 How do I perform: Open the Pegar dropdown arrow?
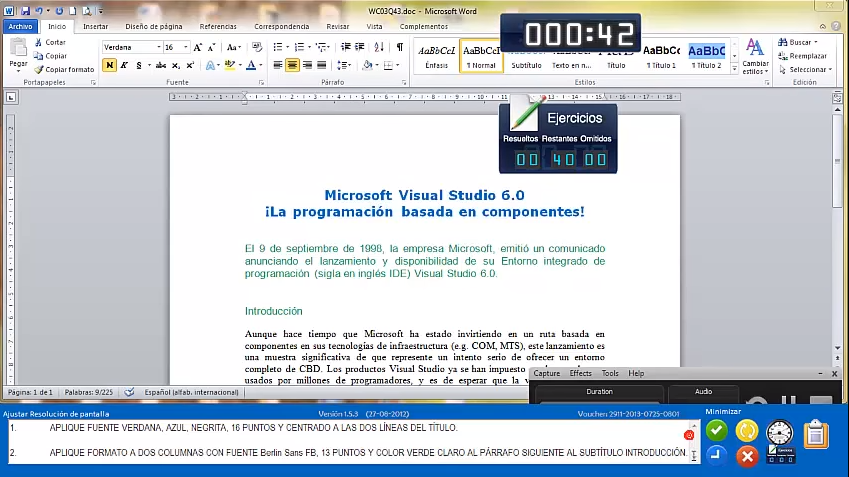(18, 70)
